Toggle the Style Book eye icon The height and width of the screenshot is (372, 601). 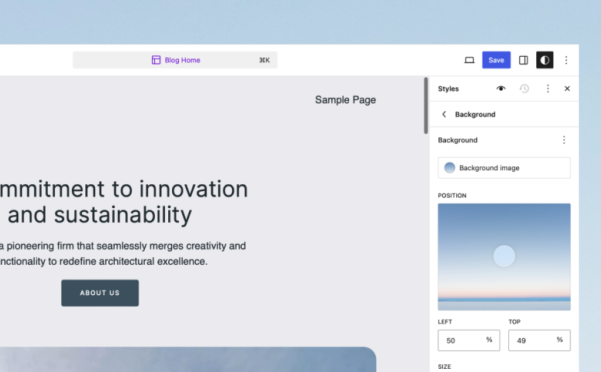click(x=501, y=88)
